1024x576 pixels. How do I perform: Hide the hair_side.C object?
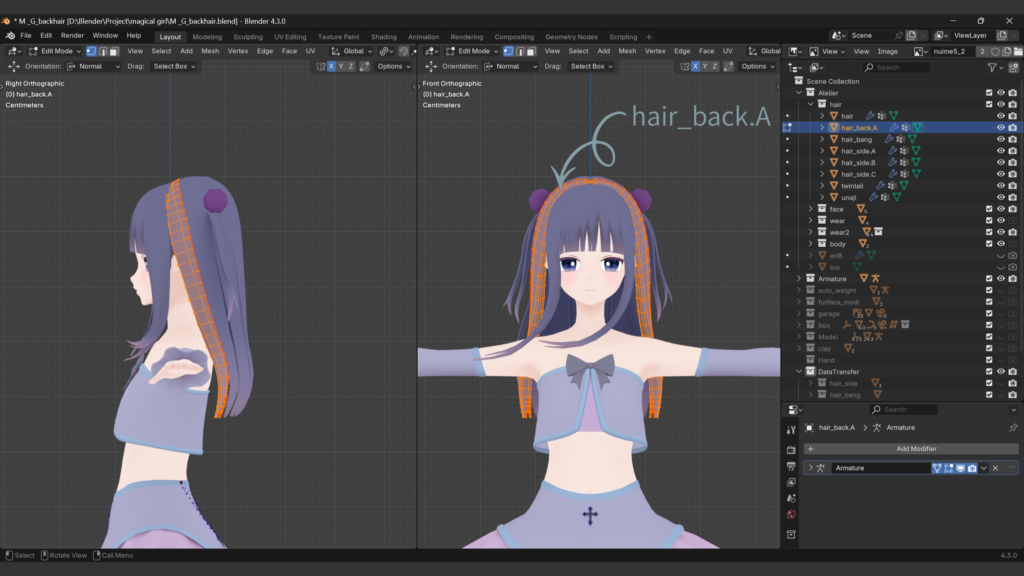(x=1001, y=174)
